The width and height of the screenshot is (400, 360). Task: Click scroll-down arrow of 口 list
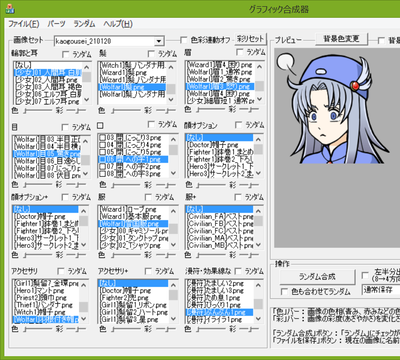click(173, 173)
